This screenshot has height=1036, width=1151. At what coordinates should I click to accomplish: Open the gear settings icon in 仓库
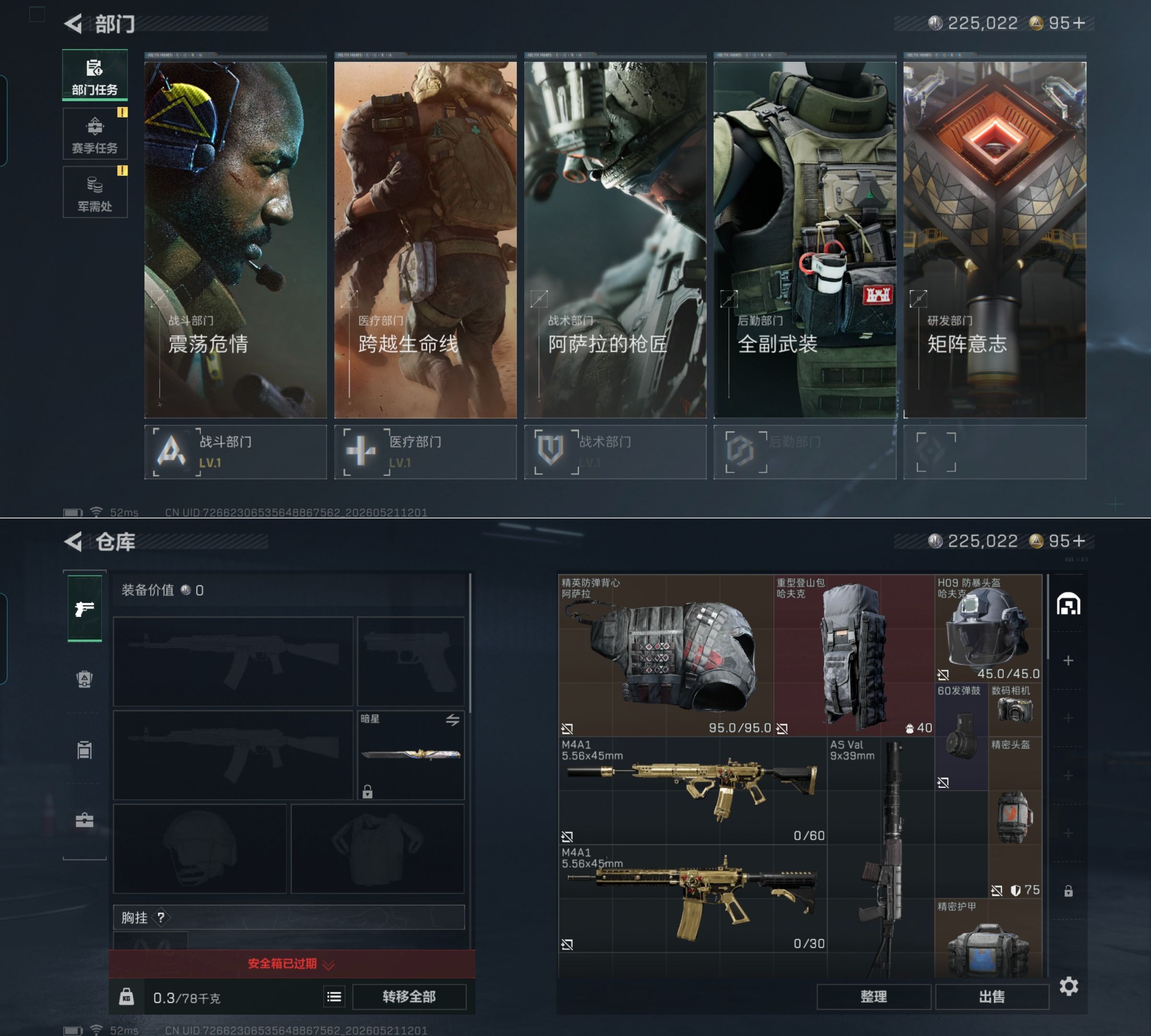point(1069,986)
